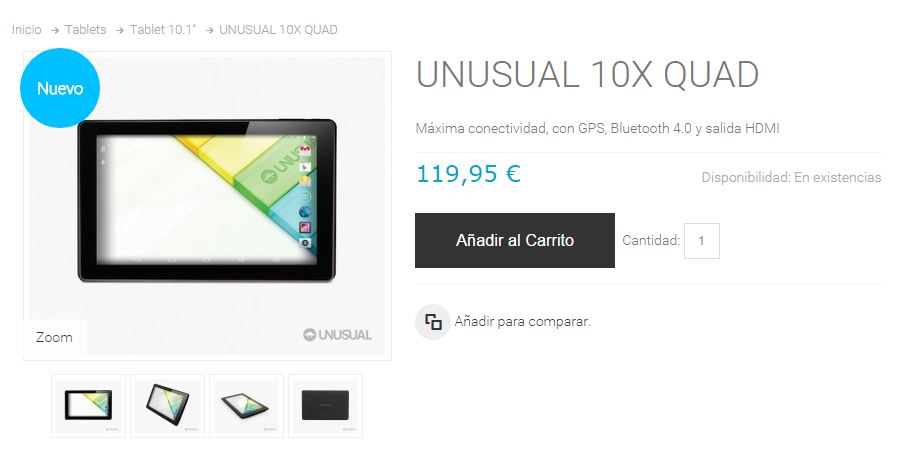The image size is (904, 464).
Task: Go to Inicio in the breadcrumb
Action: pos(27,30)
